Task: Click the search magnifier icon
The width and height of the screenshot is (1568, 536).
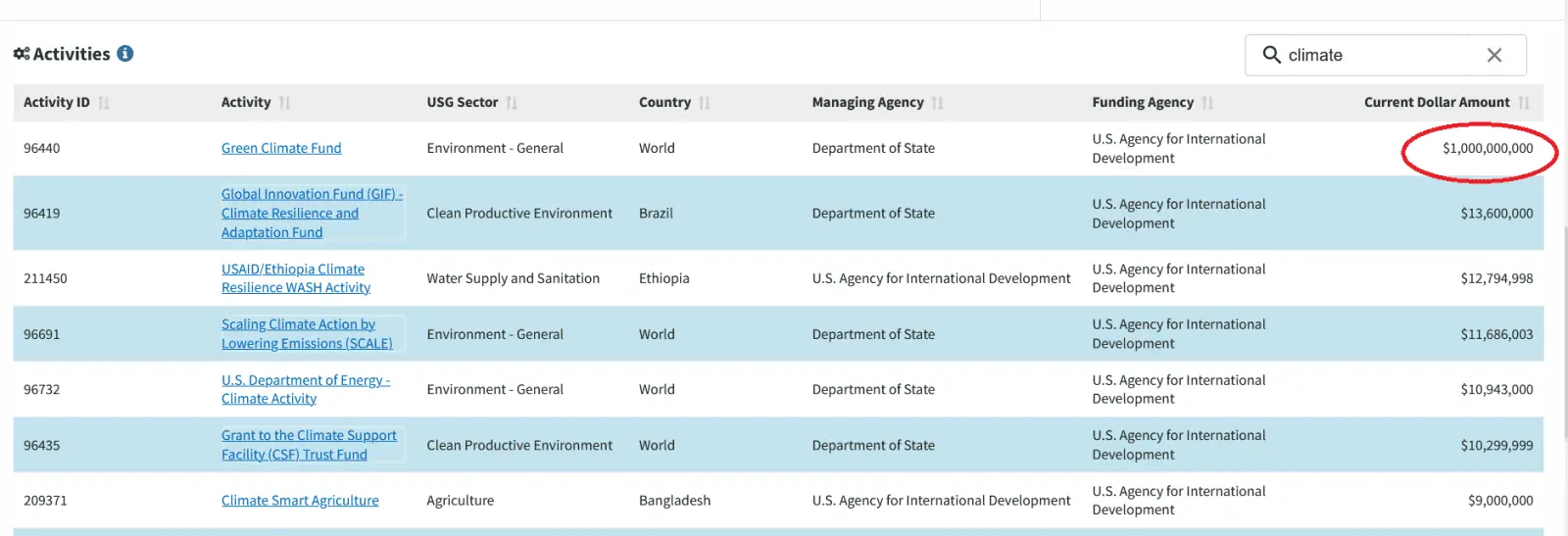Action: (x=1271, y=55)
